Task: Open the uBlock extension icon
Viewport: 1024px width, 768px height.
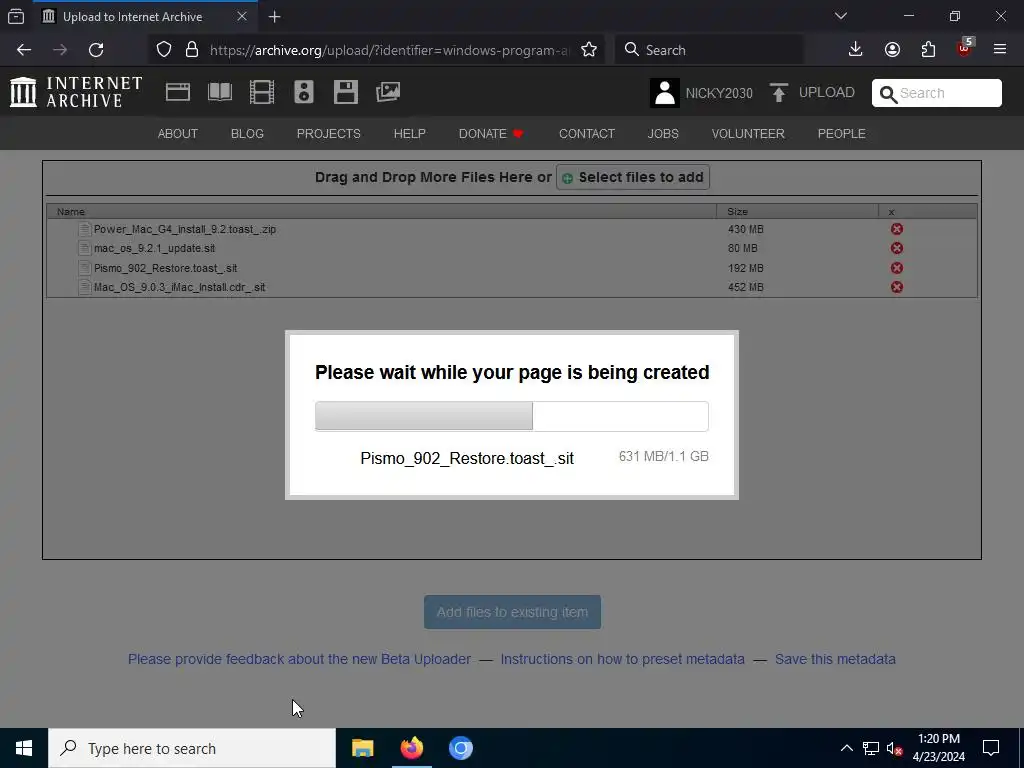Action: click(x=965, y=48)
